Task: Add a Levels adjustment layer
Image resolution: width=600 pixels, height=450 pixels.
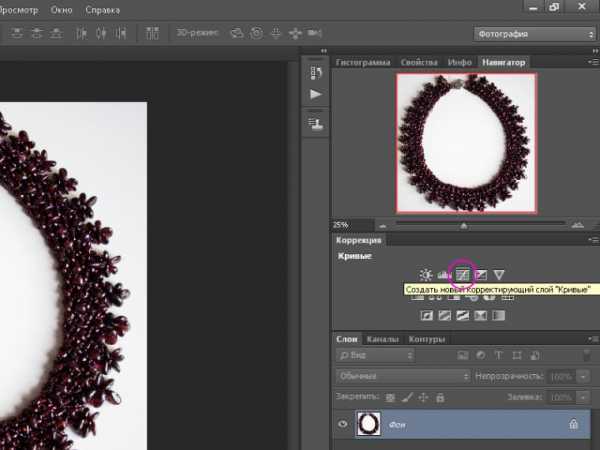Action: point(444,274)
